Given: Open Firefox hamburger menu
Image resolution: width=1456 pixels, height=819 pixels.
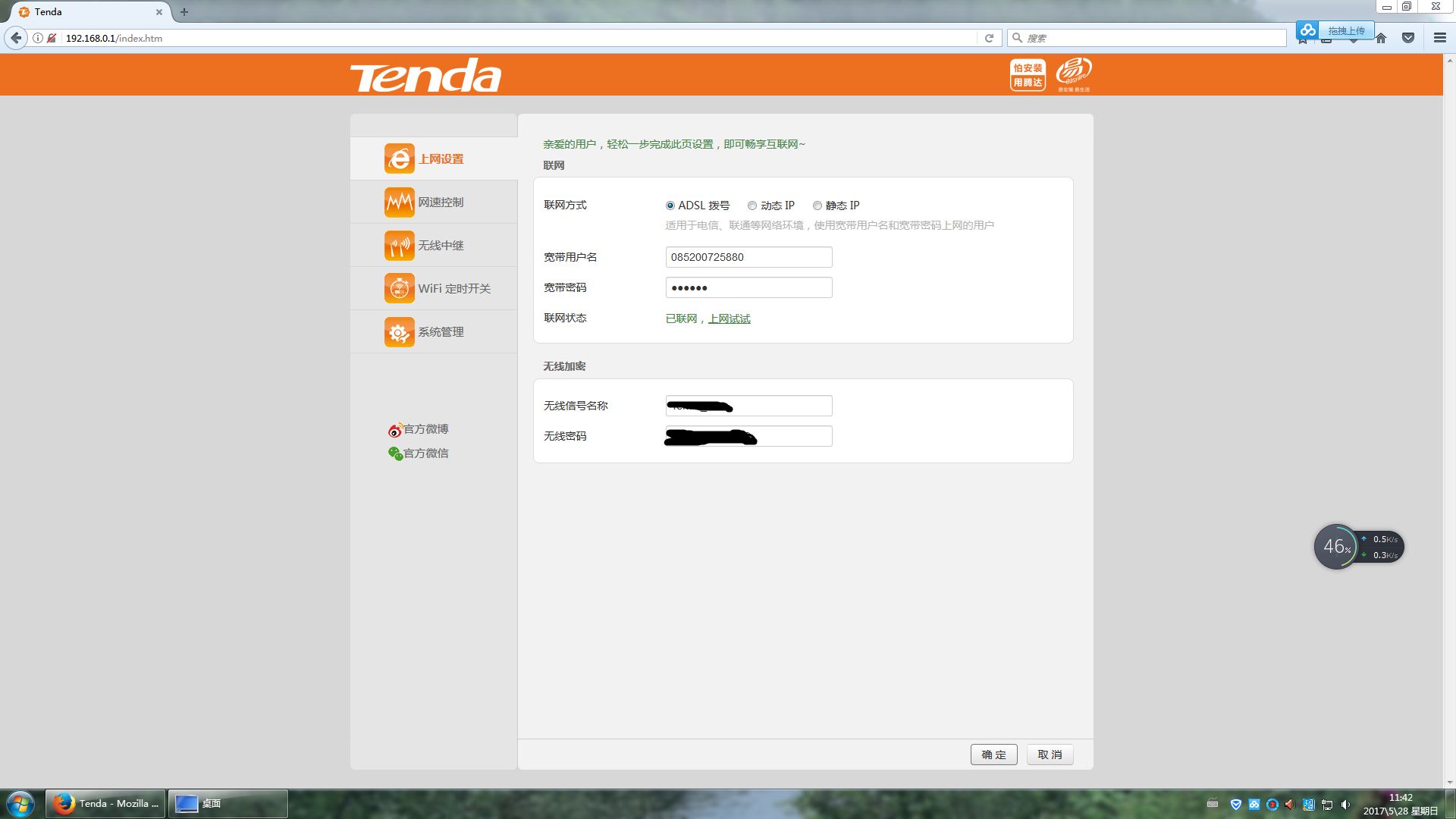Looking at the screenshot, I should (x=1439, y=38).
